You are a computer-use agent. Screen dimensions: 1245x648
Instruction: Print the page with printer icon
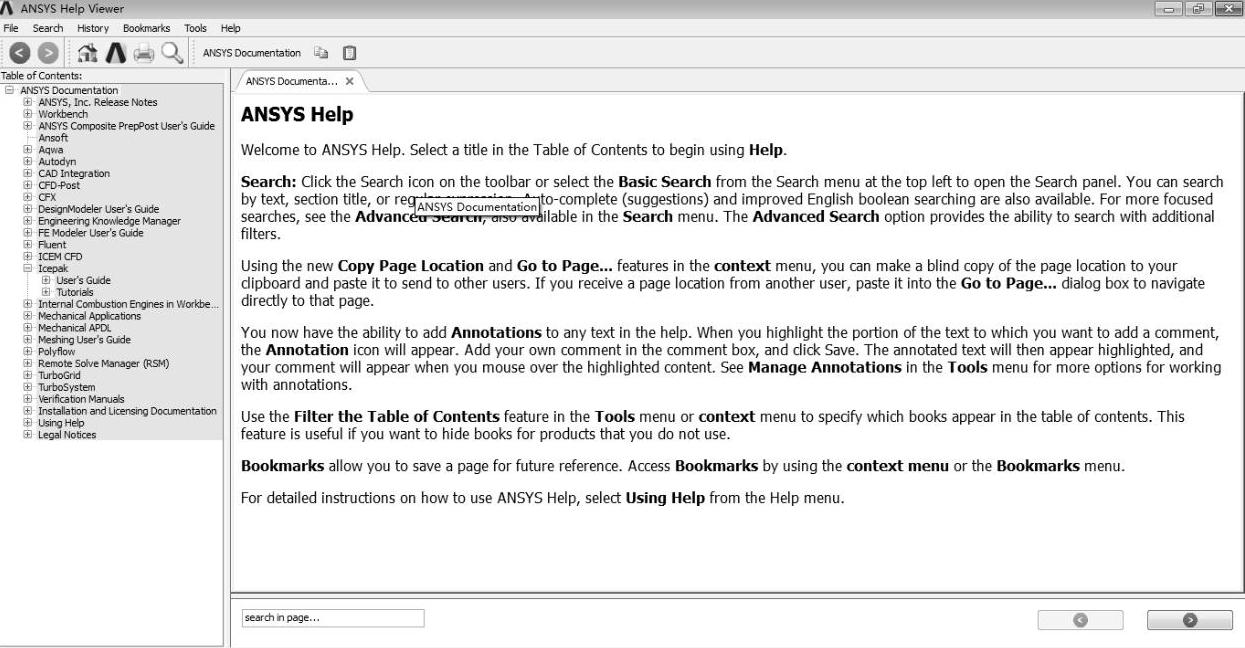(144, 52)
